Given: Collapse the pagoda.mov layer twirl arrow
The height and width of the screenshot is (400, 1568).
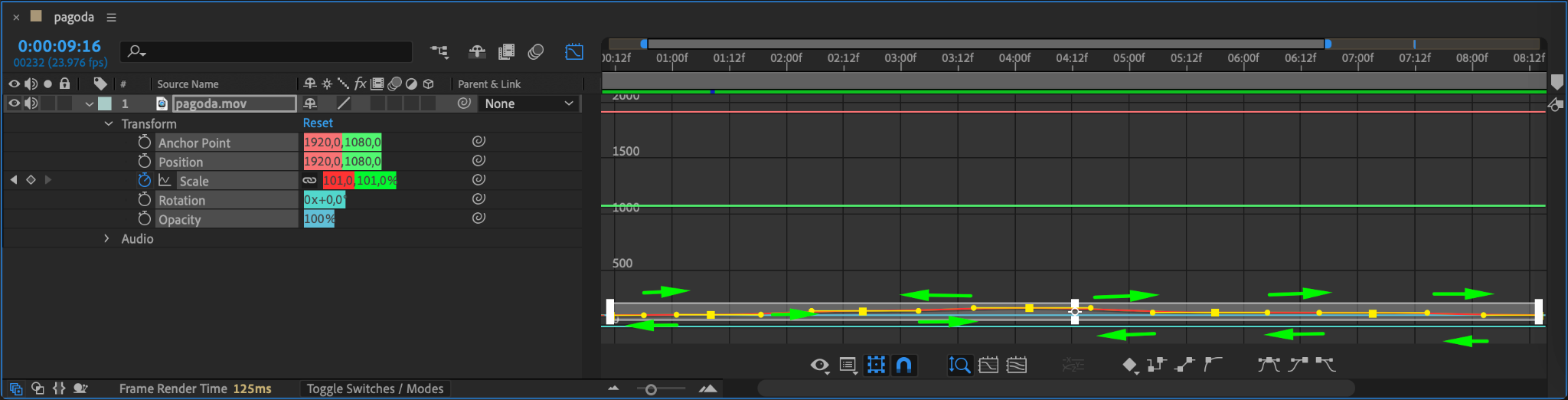Looking at the screenshot, I should click(90, 104).
